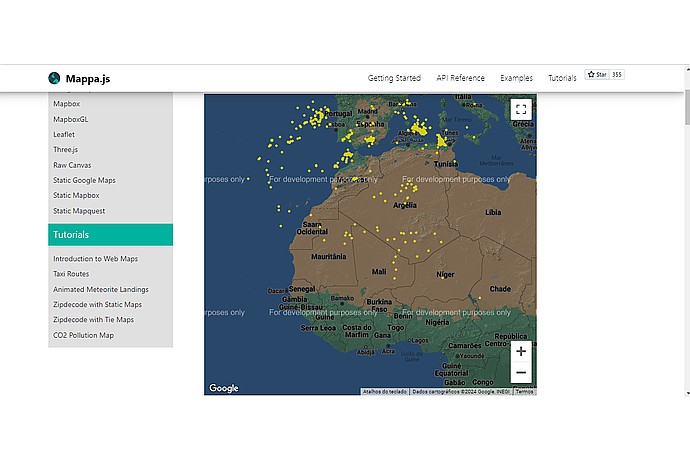The height and width of the screenshot is (460, 690).
Task: Click the Termos link on the map
Action: [x=524, y=391]
